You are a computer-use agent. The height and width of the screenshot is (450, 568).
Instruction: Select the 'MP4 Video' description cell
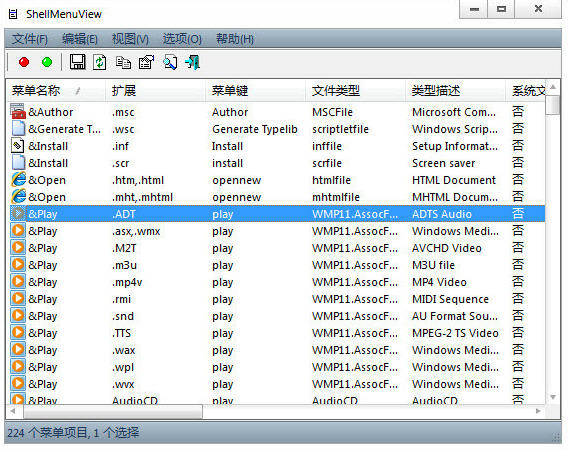[439, 282]
